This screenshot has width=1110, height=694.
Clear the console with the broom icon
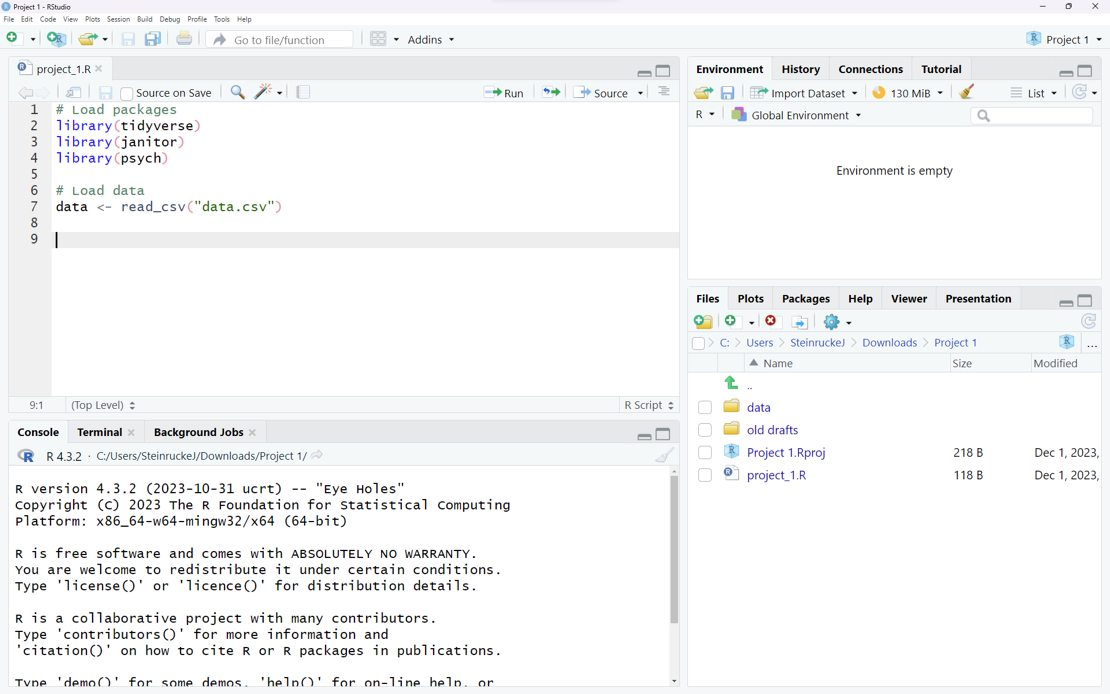click(x=664, y=456)
